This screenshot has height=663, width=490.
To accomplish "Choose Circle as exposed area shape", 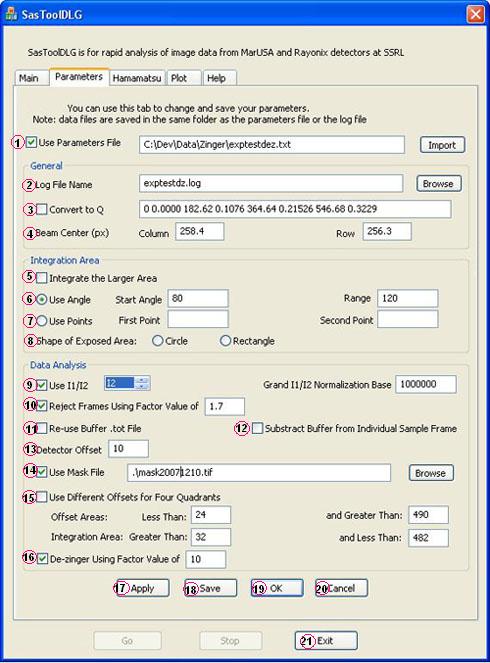I will click(x=158, y=341).
